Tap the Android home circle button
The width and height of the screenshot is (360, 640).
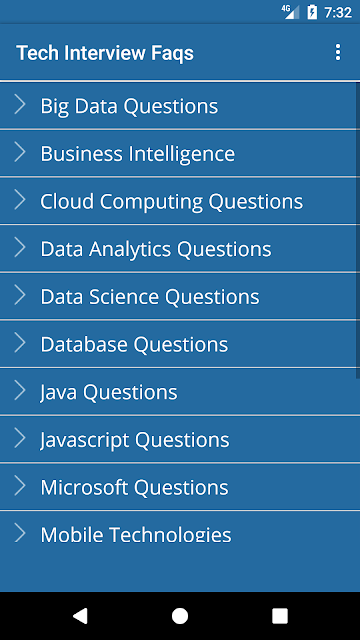[x=180, y=616]
